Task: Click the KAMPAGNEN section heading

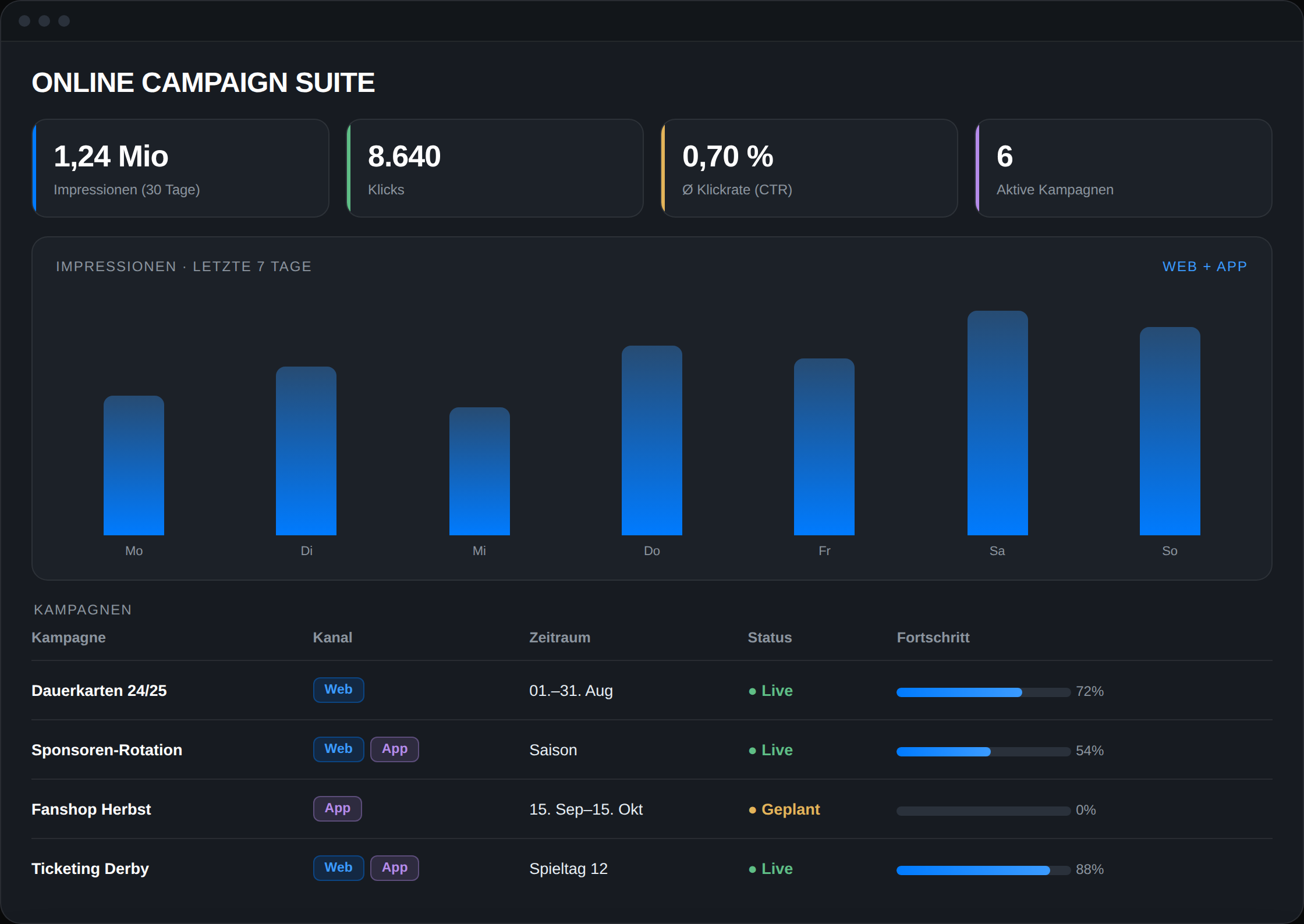Action: point(83,610)
